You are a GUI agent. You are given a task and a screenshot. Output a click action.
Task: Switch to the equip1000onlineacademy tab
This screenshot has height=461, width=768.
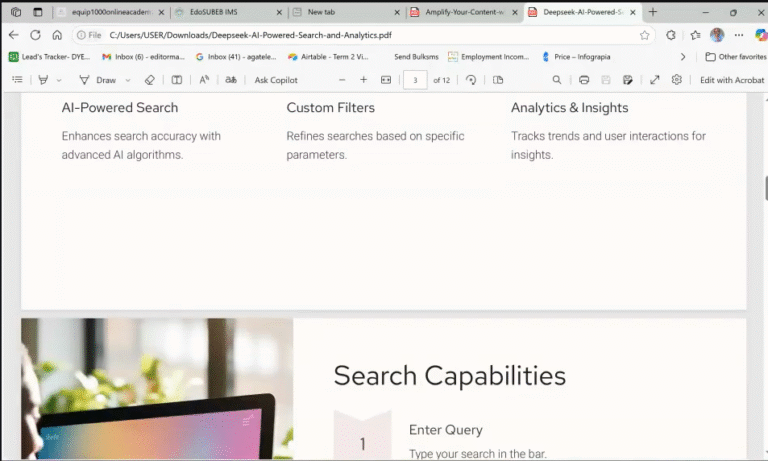coord(110,12)
